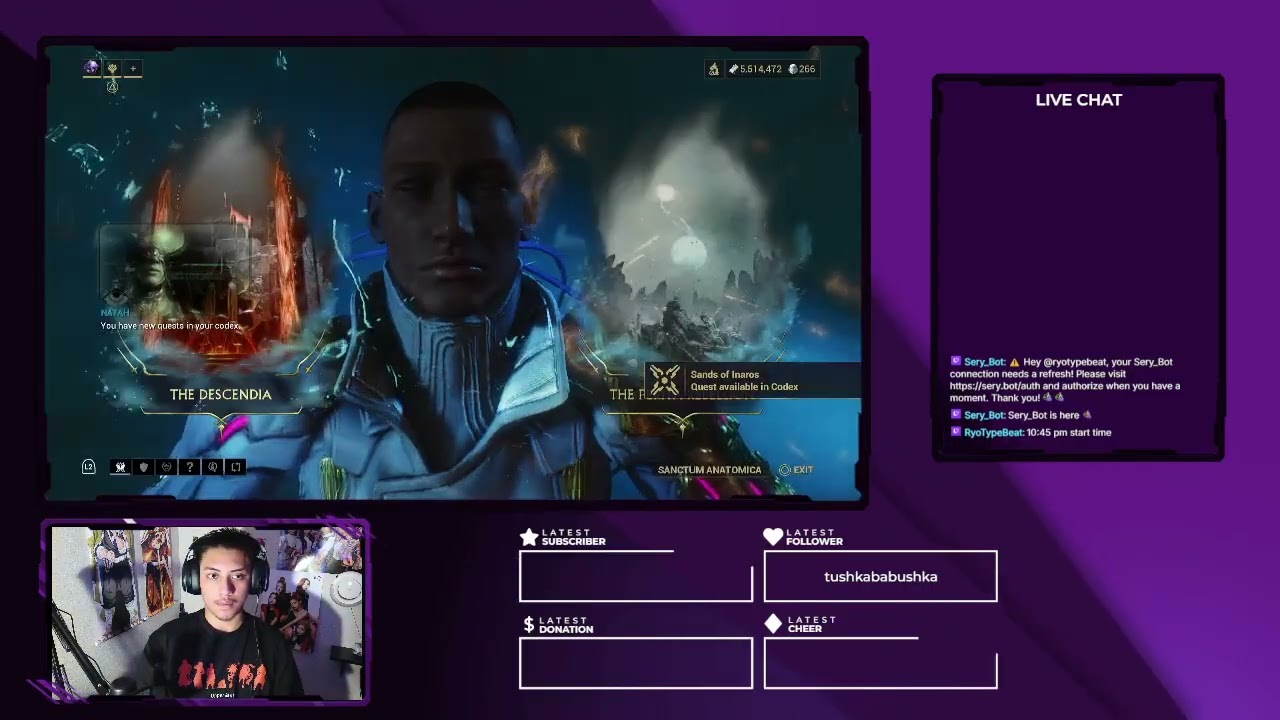The width and height of the screenshot is (1280, 720).
Task: Click the platinum amount 266
Action: (x=807, y=69)
